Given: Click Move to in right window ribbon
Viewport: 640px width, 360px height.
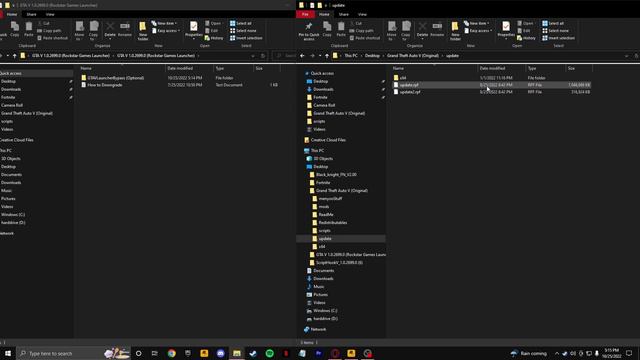Looking at the screenshot, I should pos(391,31).
